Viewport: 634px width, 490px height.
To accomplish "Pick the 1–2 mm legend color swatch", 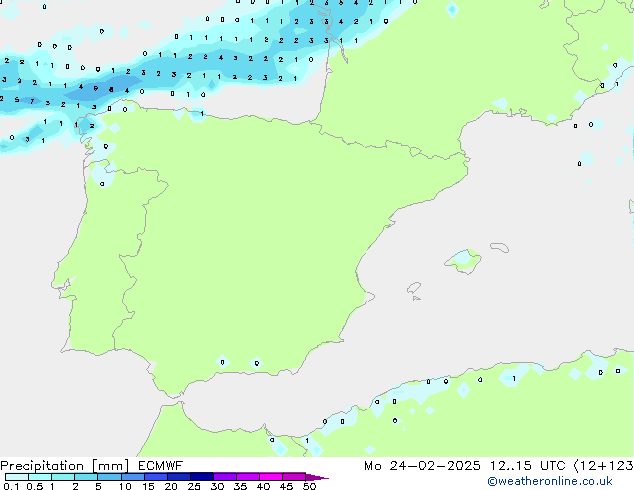I will (63, 477).
